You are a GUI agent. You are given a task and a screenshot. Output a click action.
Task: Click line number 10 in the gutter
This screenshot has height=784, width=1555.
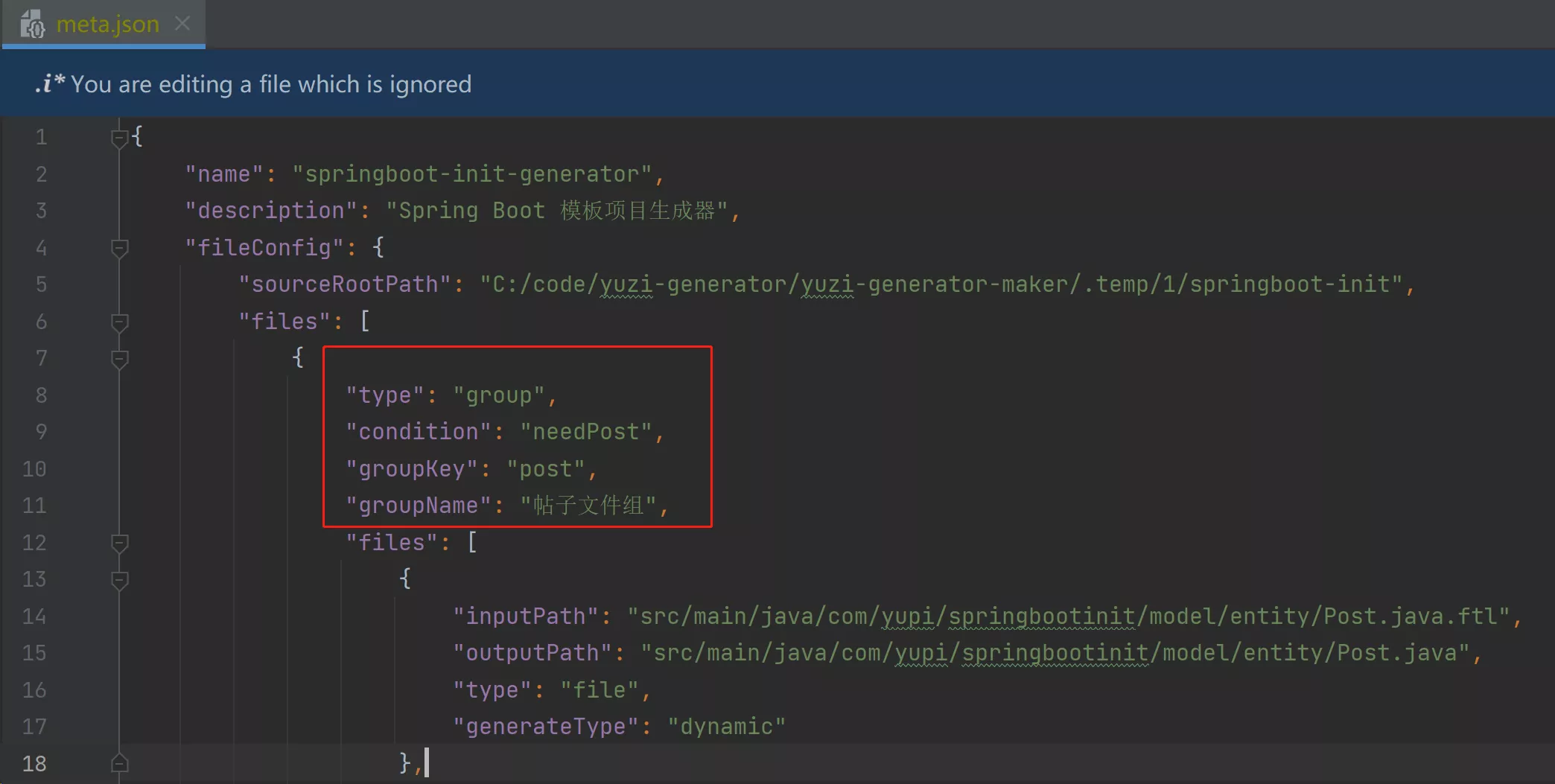[34, 469]
